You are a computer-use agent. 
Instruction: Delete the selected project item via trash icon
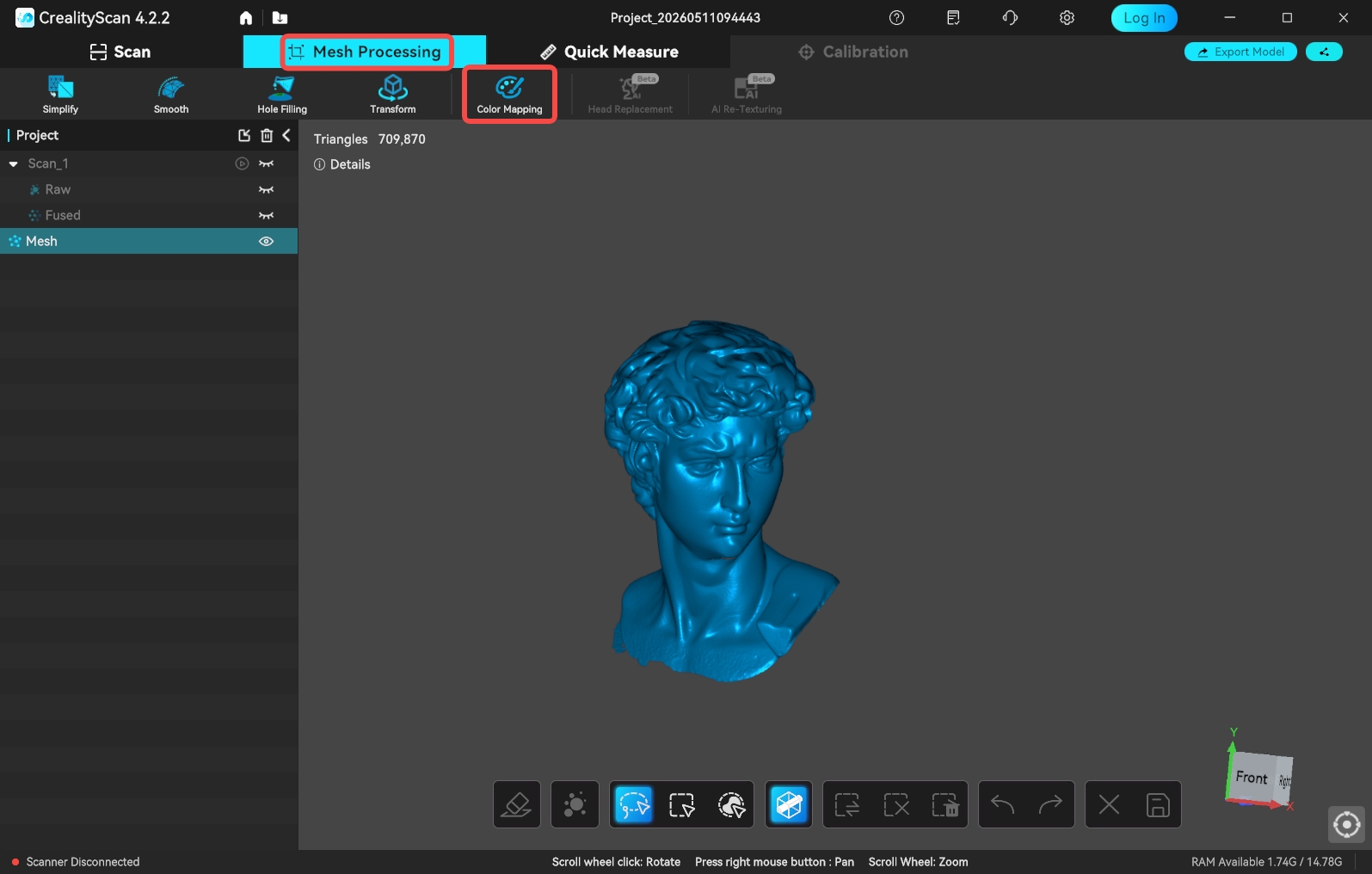pyautogui.click(x=267, y=135)
